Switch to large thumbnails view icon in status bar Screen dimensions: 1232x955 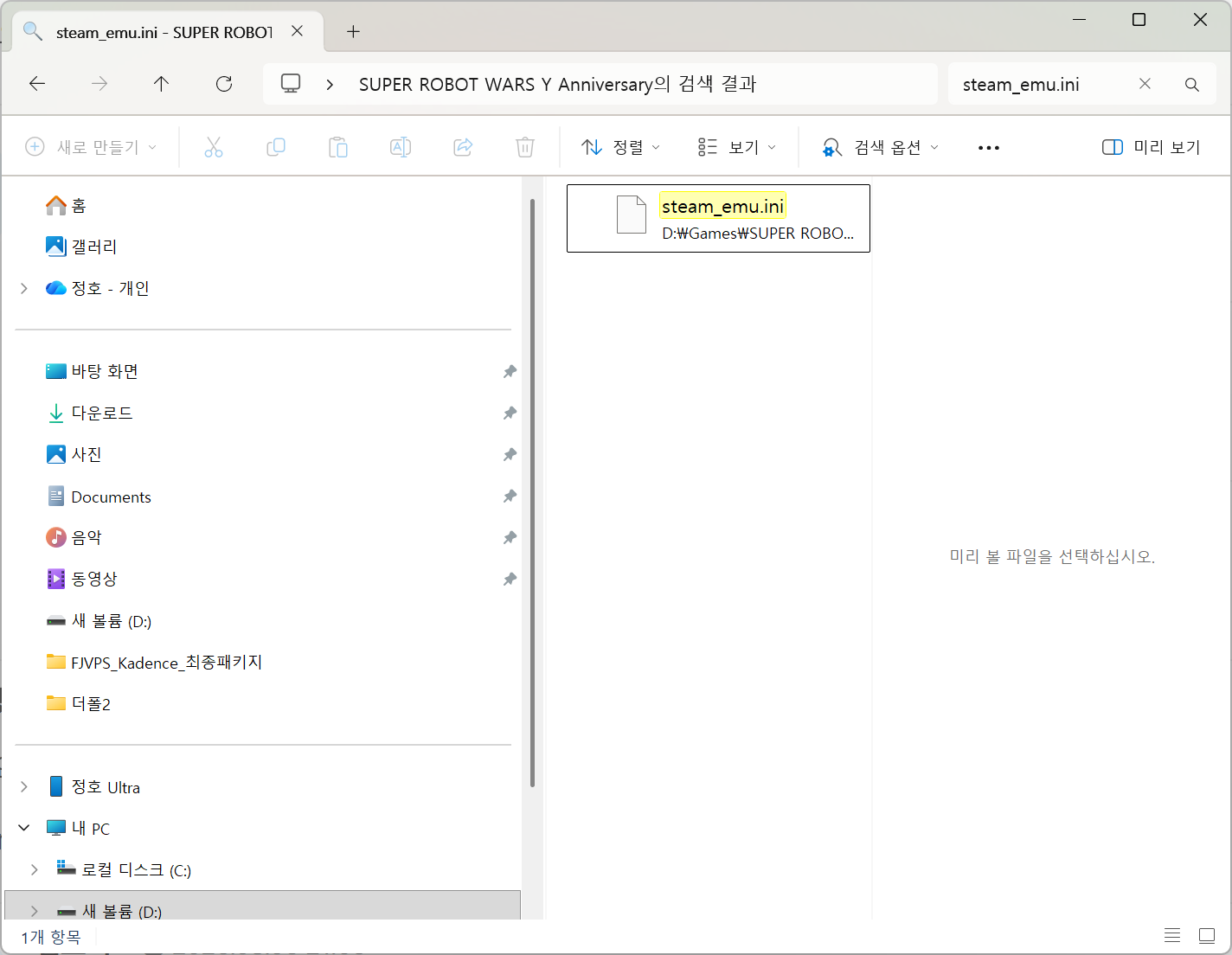tap(1207, 935)
